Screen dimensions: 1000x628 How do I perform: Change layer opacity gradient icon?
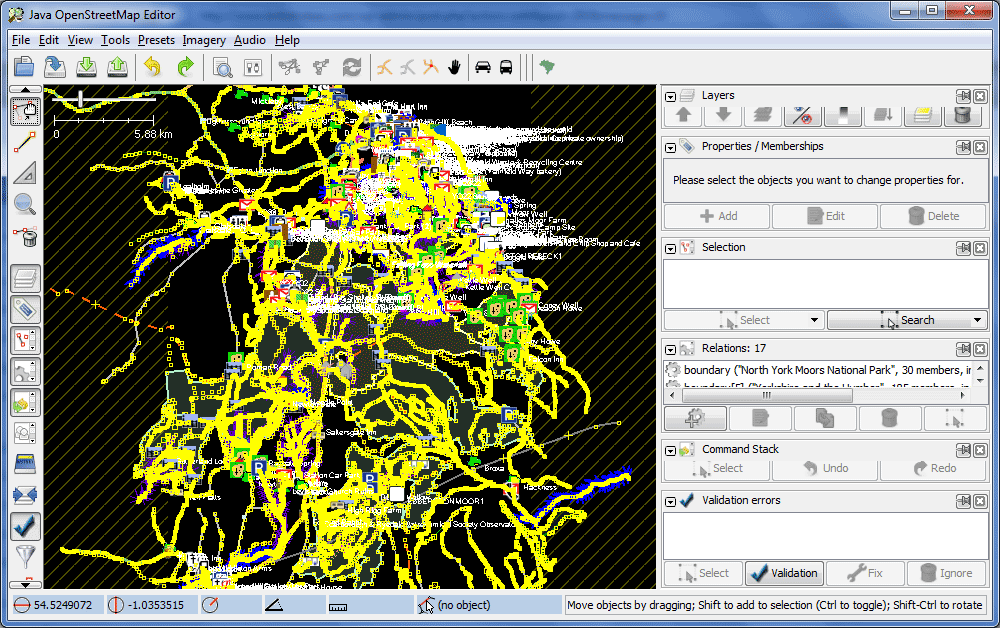click(843, 115)
